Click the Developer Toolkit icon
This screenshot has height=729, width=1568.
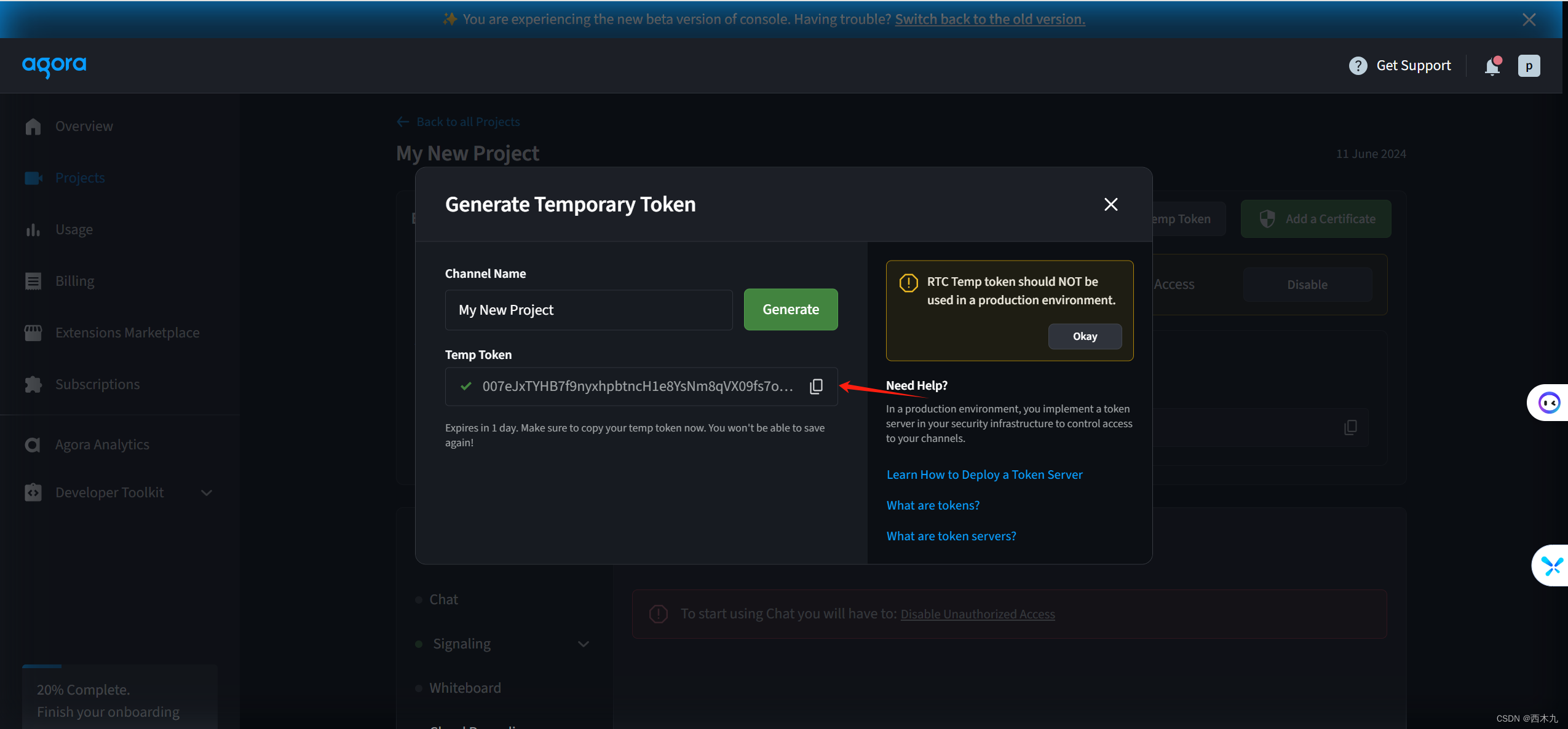point(33,492)
